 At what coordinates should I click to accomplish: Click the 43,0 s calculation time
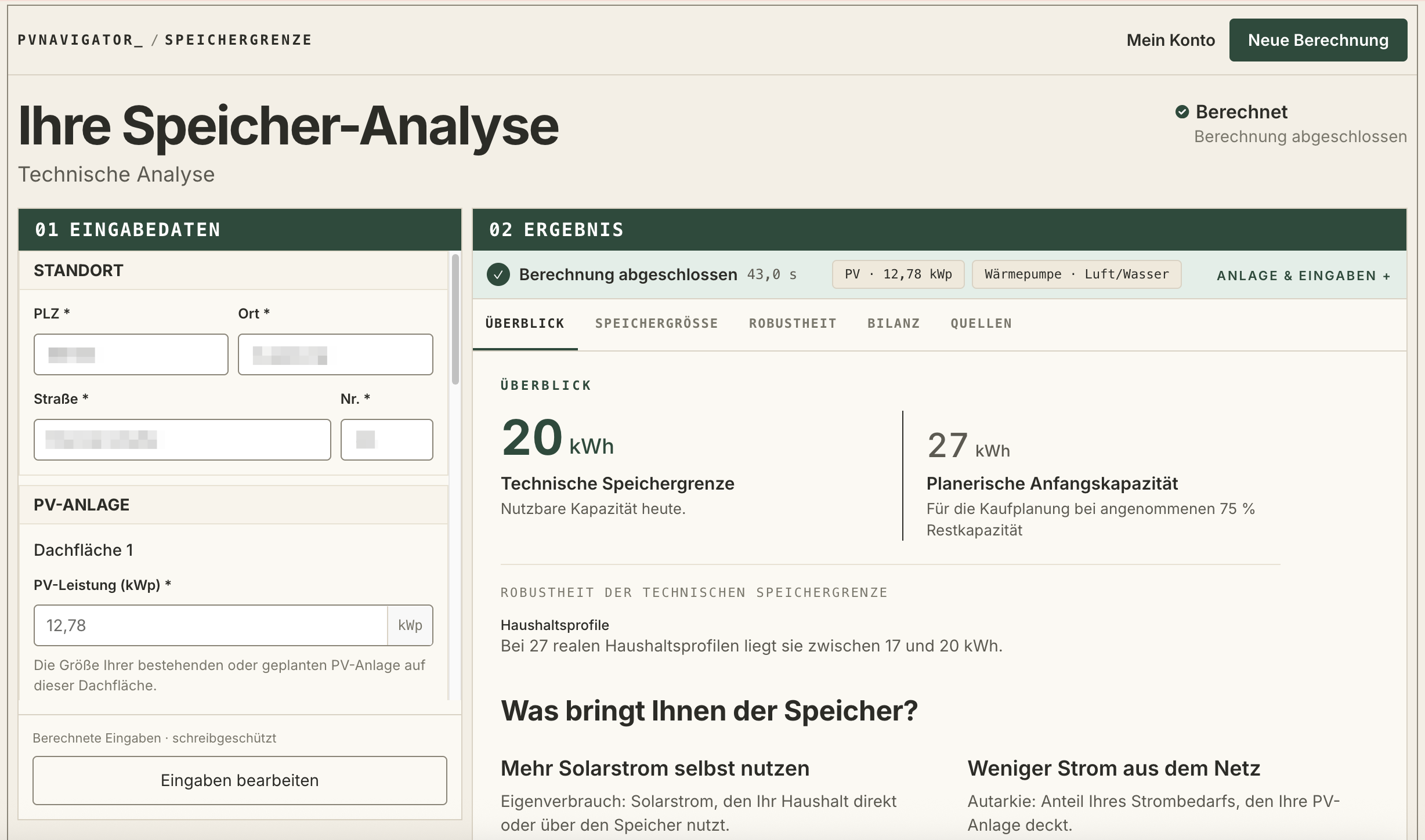(x=772, y=274)
